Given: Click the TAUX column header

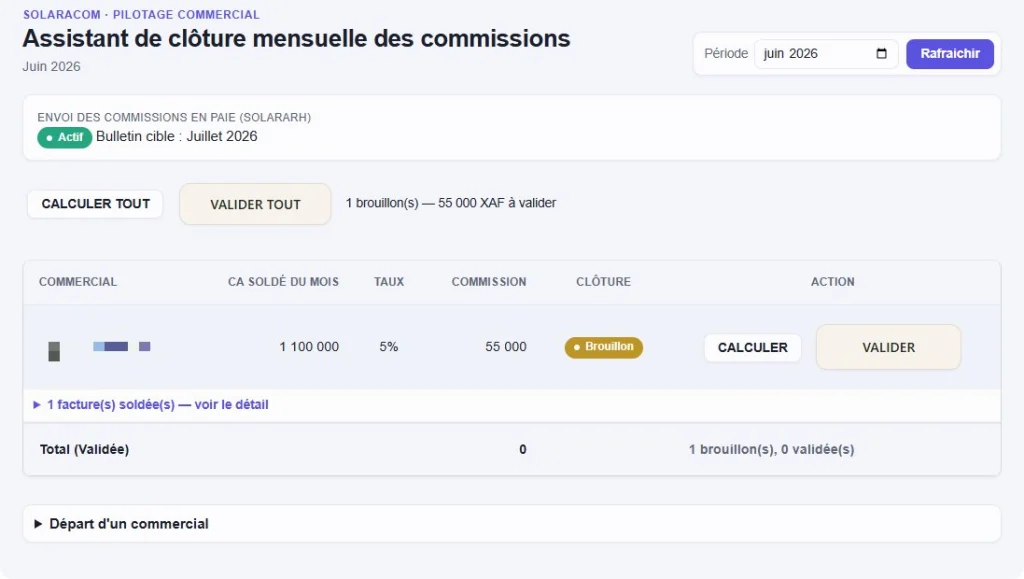Looking at the screenshot, I should [x=389, y=282].
